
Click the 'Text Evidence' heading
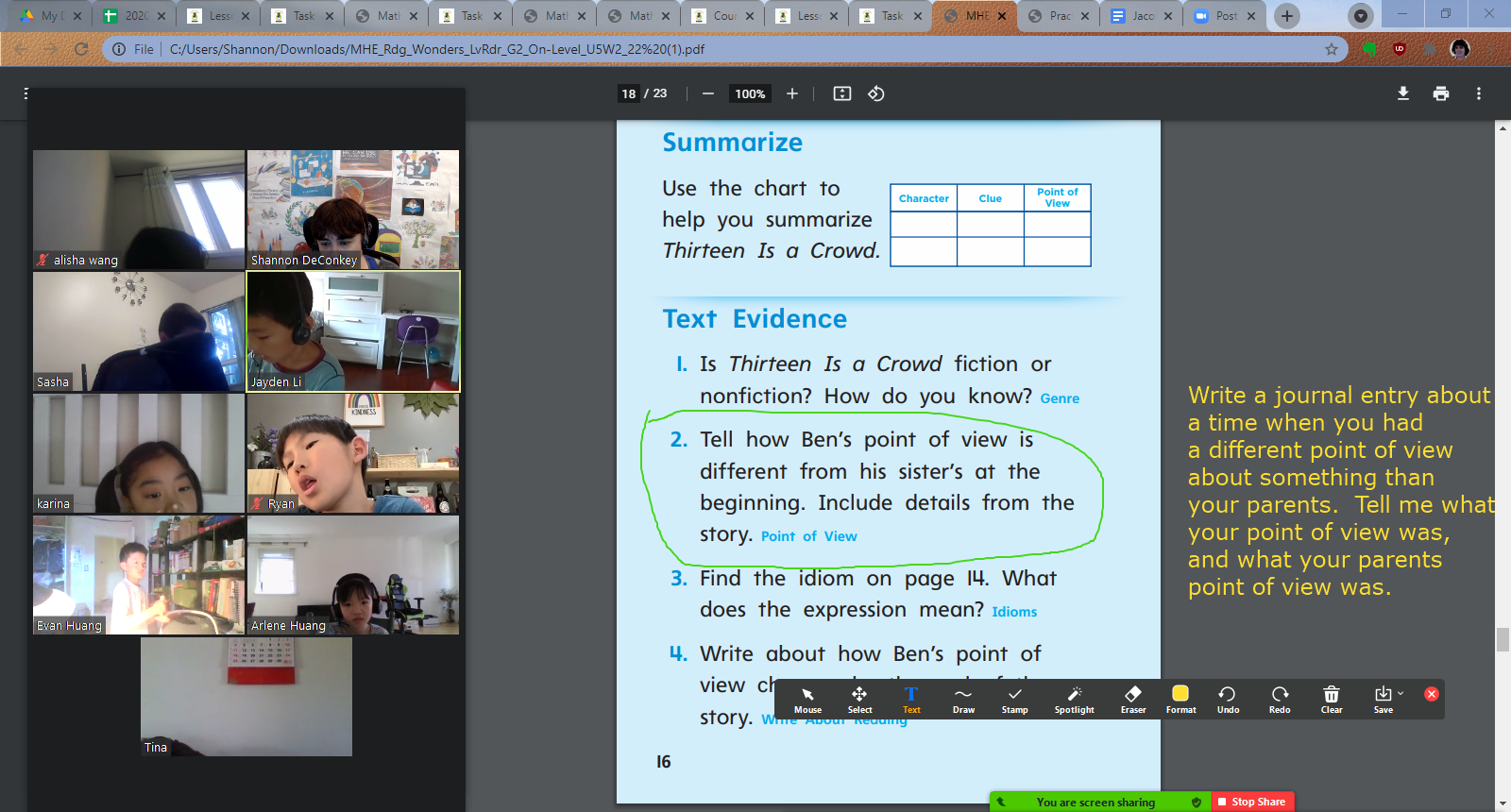[755, 319]
